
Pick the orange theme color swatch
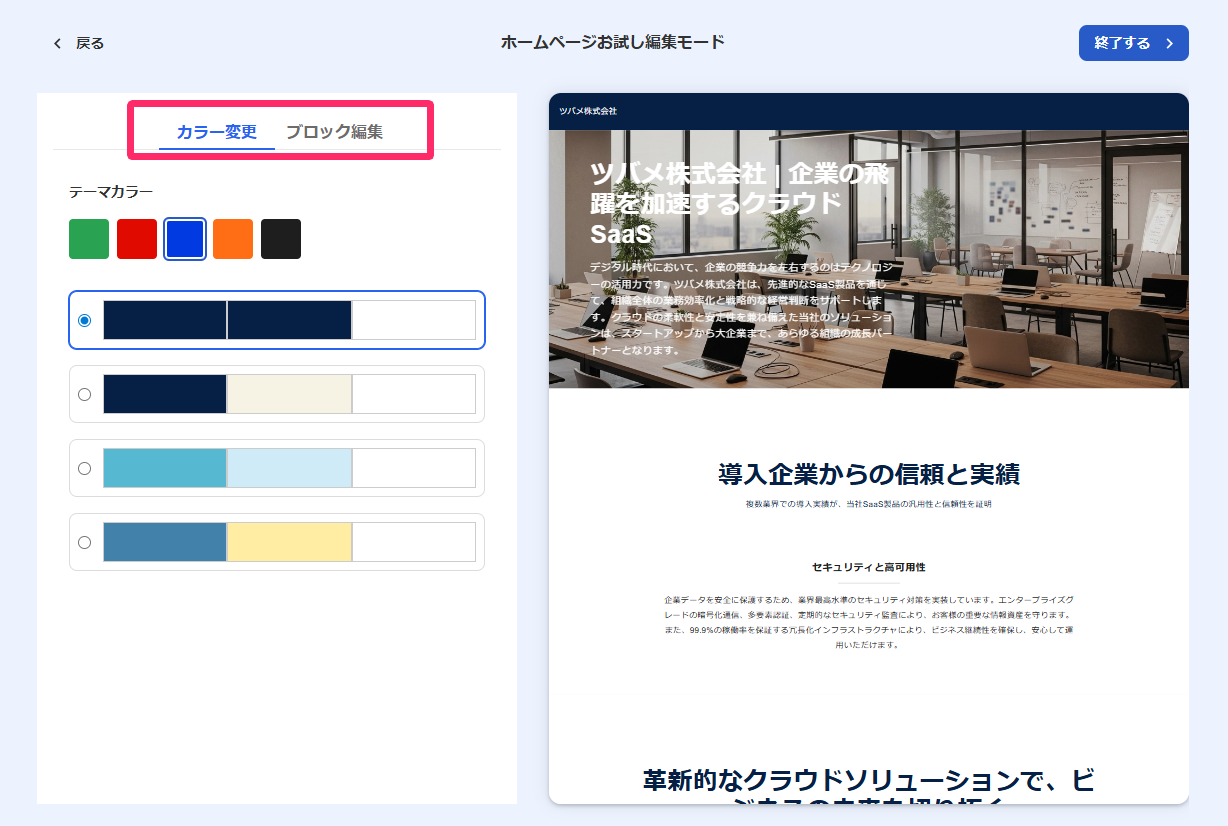pos(233,239)
